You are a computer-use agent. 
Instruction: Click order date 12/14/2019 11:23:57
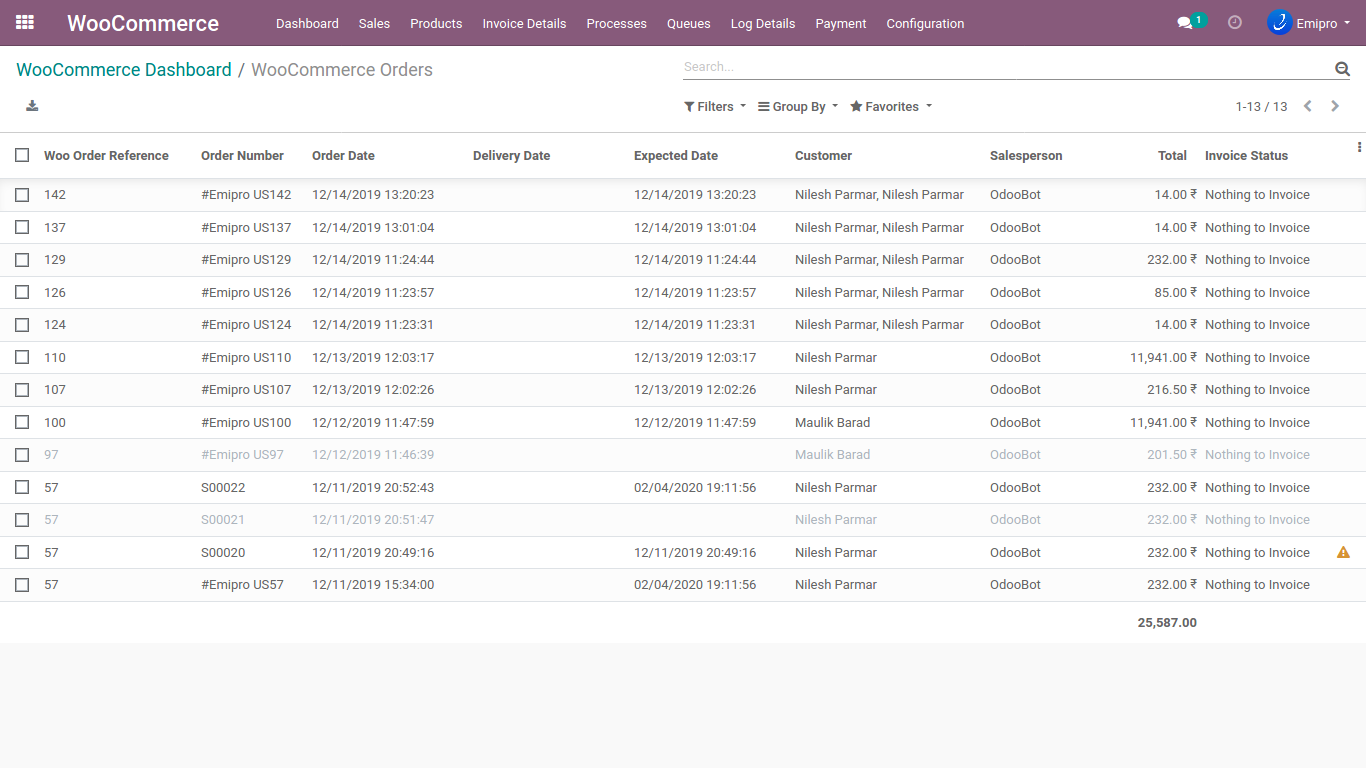click(x=373, y=293)
